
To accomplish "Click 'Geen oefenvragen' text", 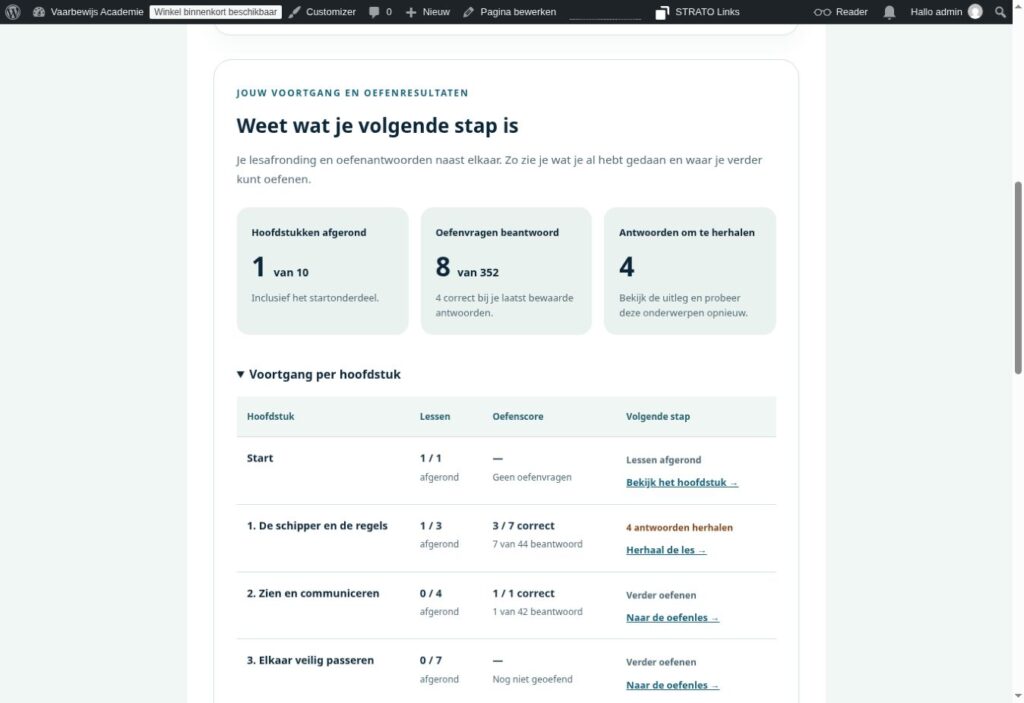I will (x=532, y=478).
